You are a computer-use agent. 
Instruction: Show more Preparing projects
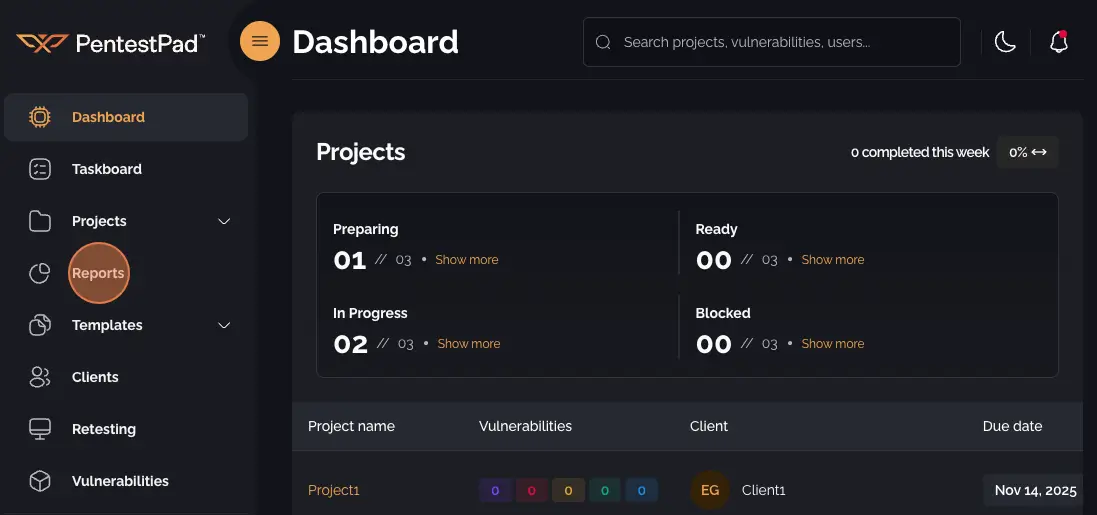point(467,260)
